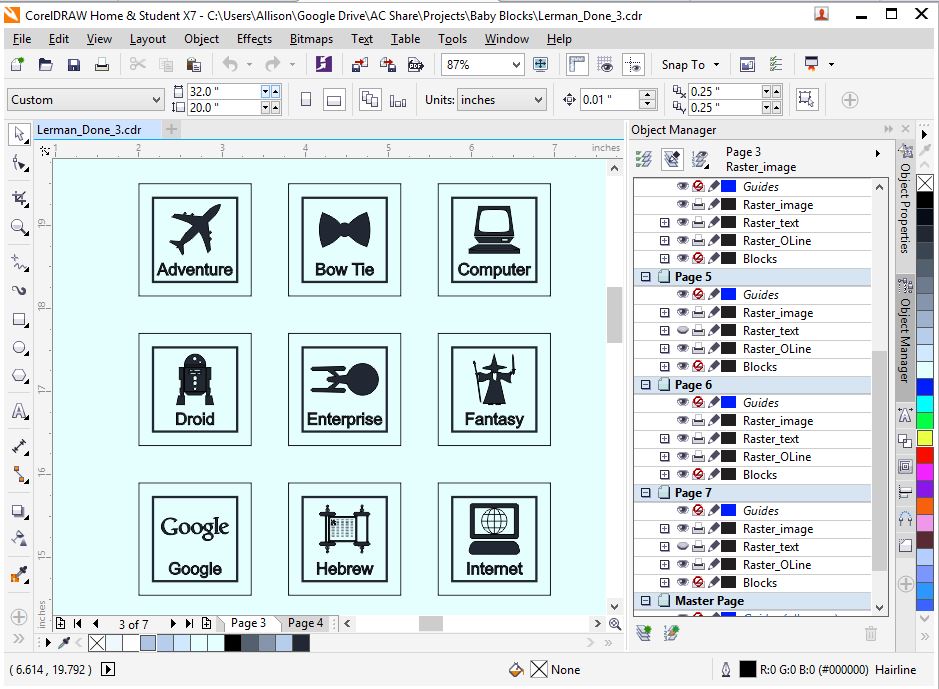This screenshot has width=939, height=689.
Task: Click the Import icon in toolbar
Action: click(x=359, y=64)
